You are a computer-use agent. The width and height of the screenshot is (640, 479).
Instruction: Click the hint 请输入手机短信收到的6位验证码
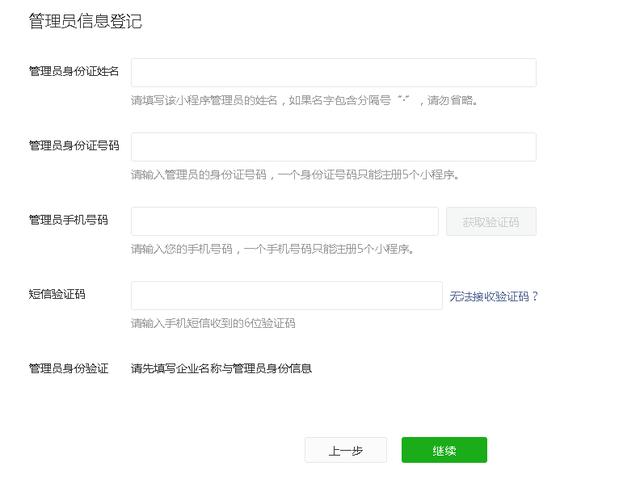click(x=213, y=324)
